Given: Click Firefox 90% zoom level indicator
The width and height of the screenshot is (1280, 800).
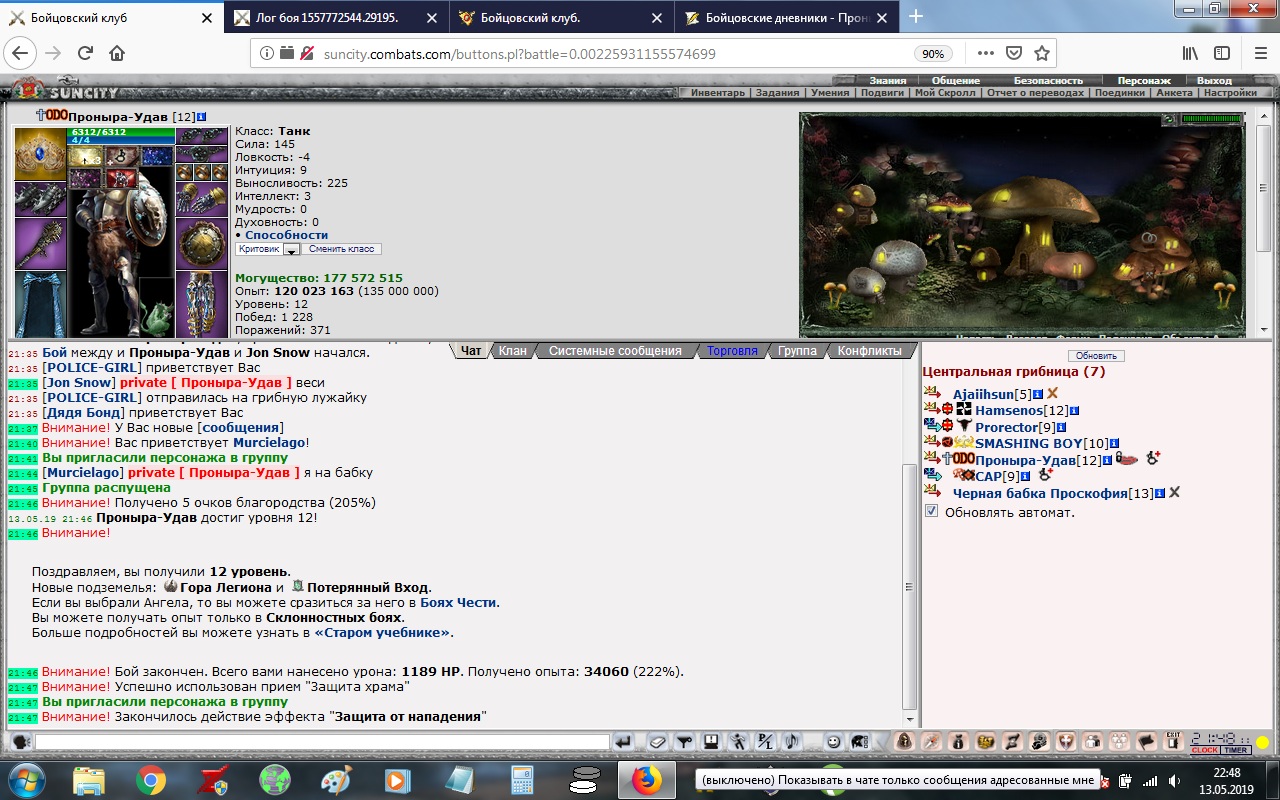Looking at the screenshot, I should tap(932, 54).
